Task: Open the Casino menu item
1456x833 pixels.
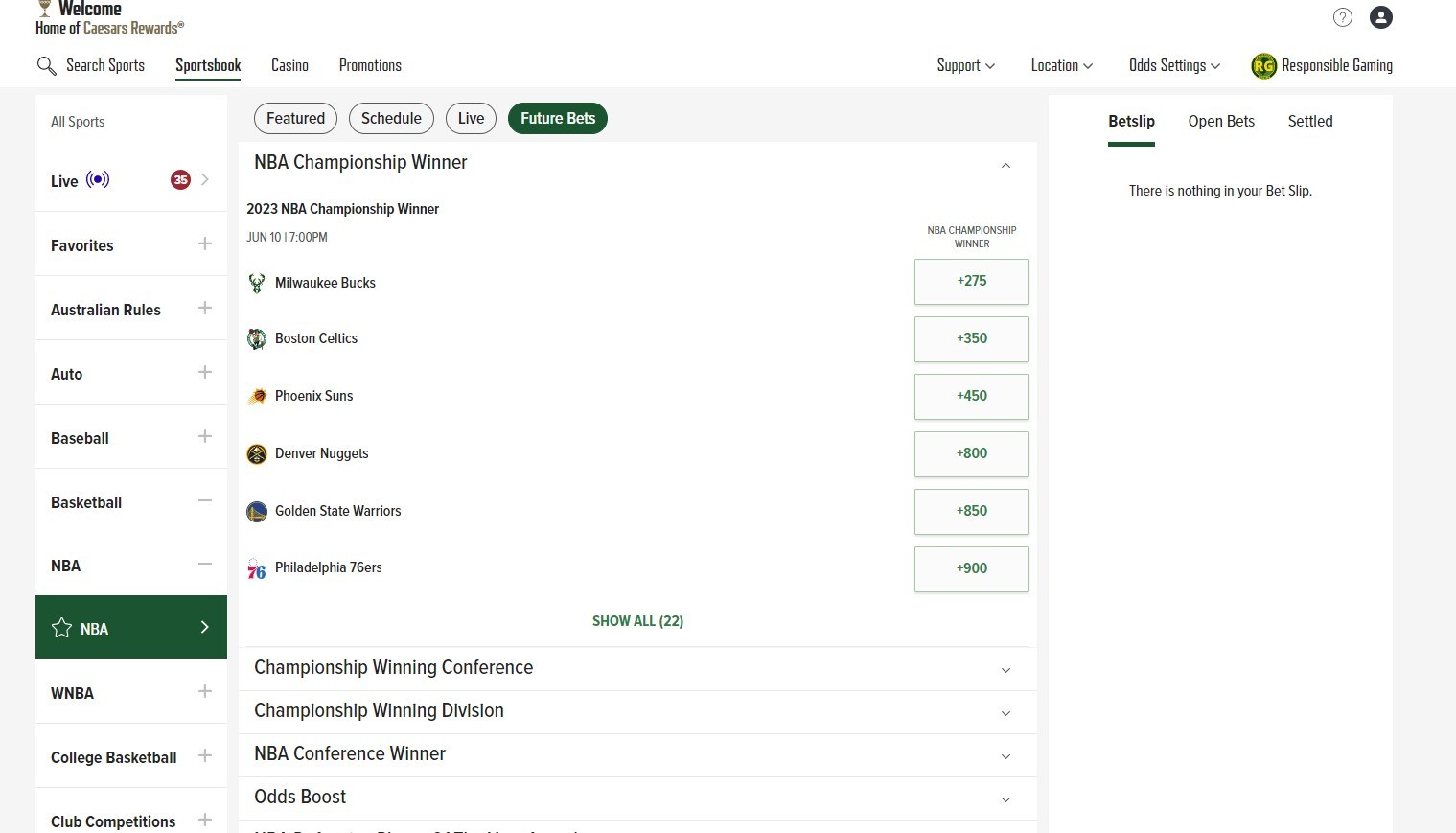Action: point(289,65)
